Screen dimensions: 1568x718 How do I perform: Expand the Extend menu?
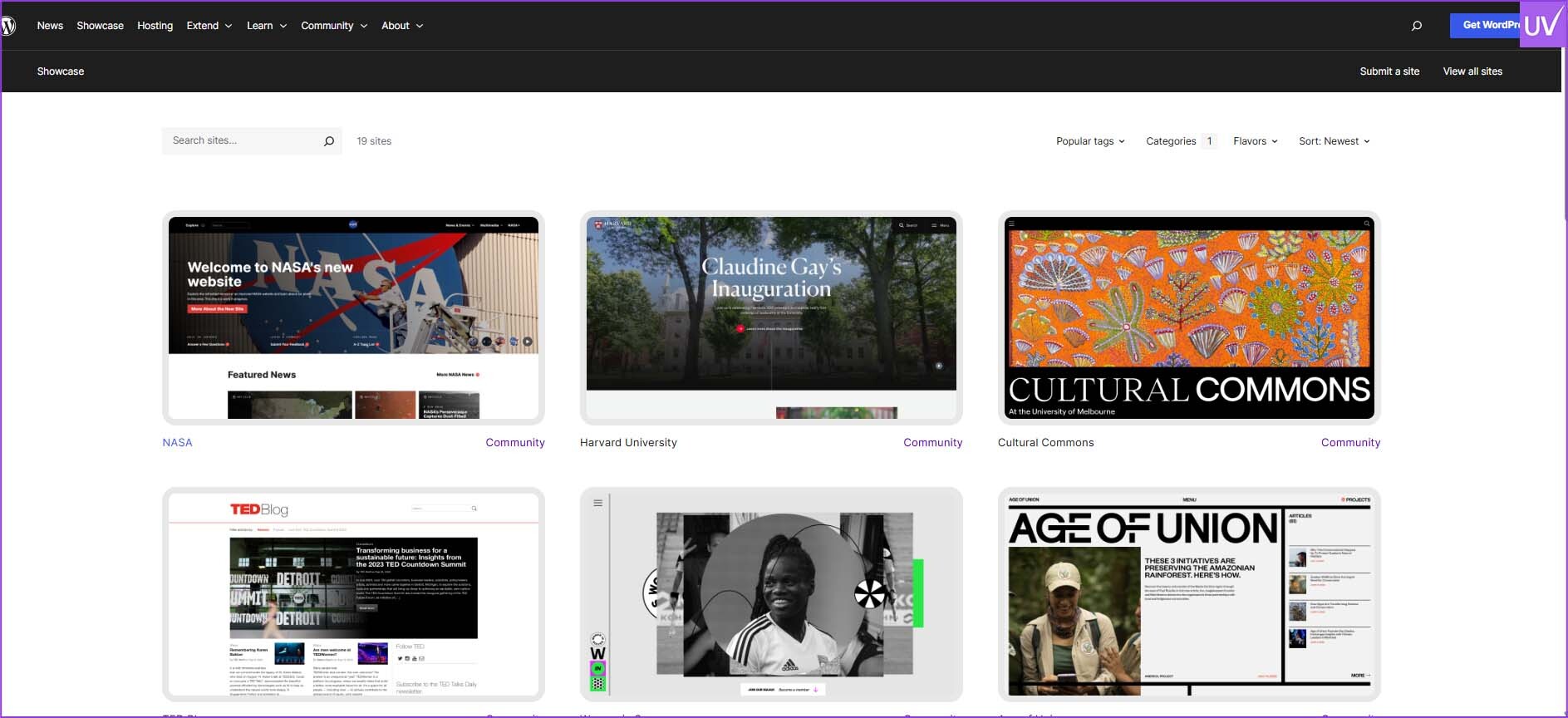pyautogui.click(x=209, y=26)
